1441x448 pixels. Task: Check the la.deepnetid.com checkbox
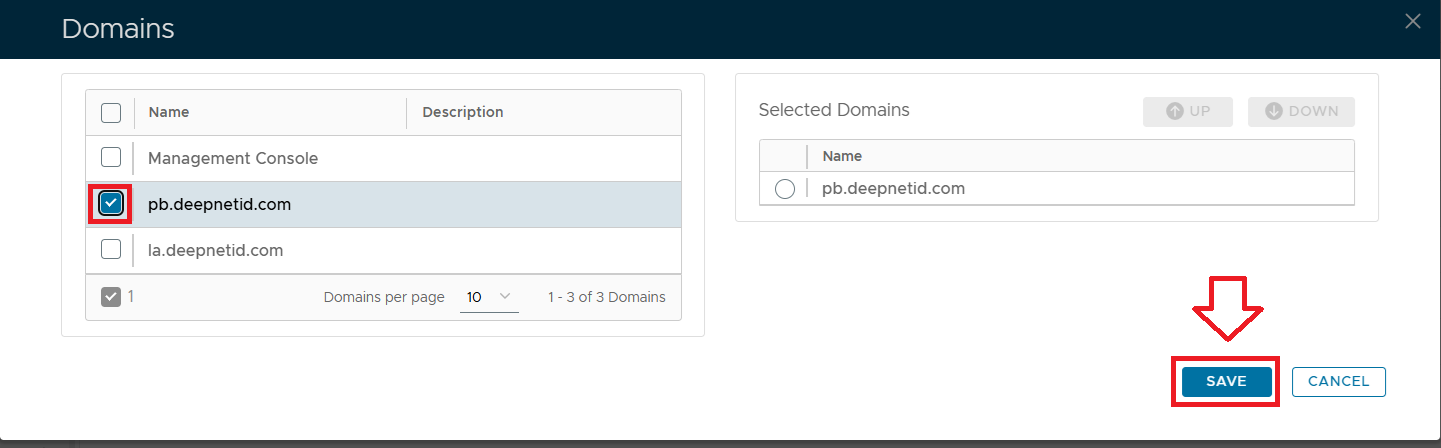pyautogui.click(x=111, y=249)
